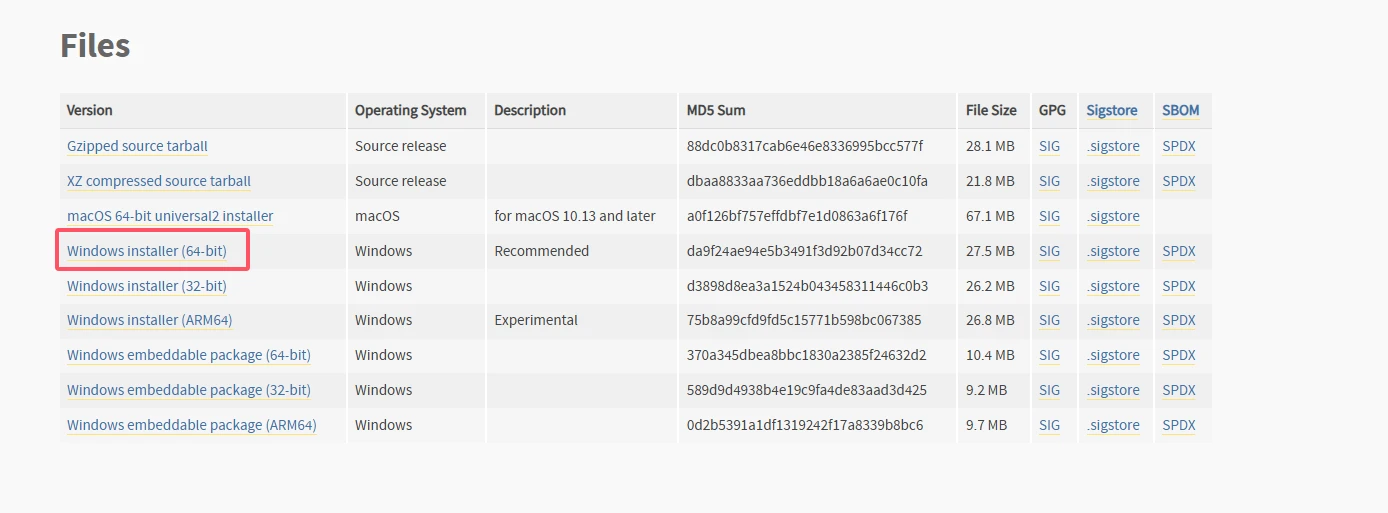
Task: Open SPDX for Windows embeddable package (32-bit)
Action: pos(1179,390)
